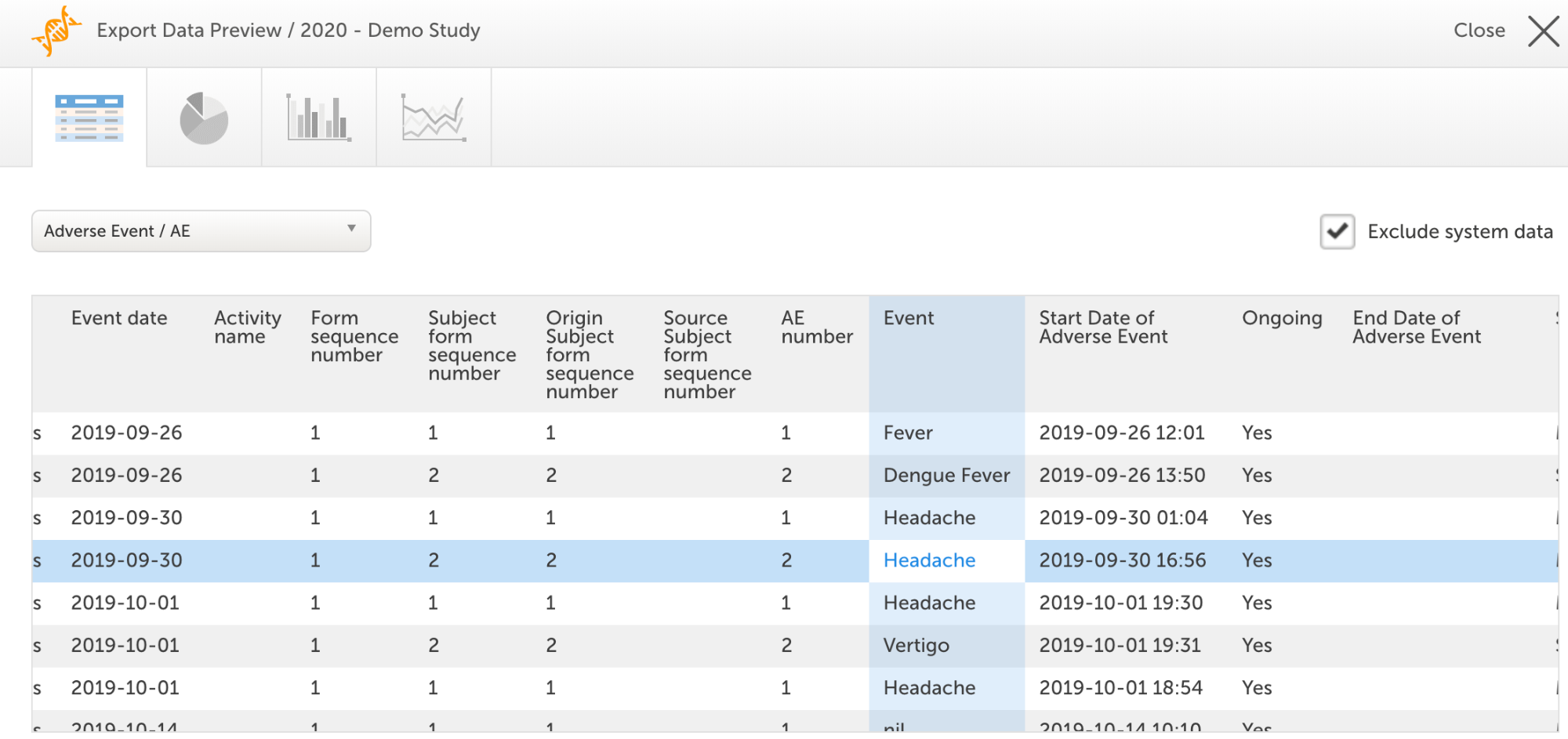This screenshot has height=739, width=1568.
Task: Click the Ongoing column header
Action: (1282, 318)
